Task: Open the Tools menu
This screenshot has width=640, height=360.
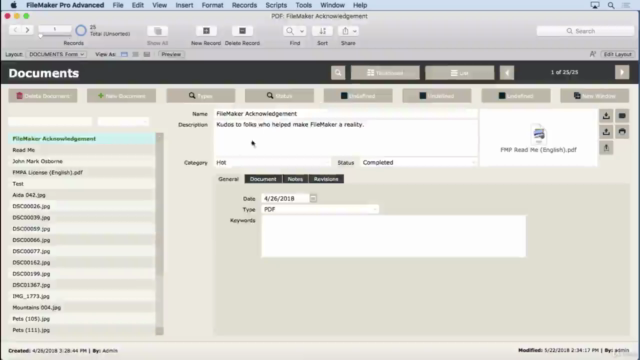Action: pos(303,5)
